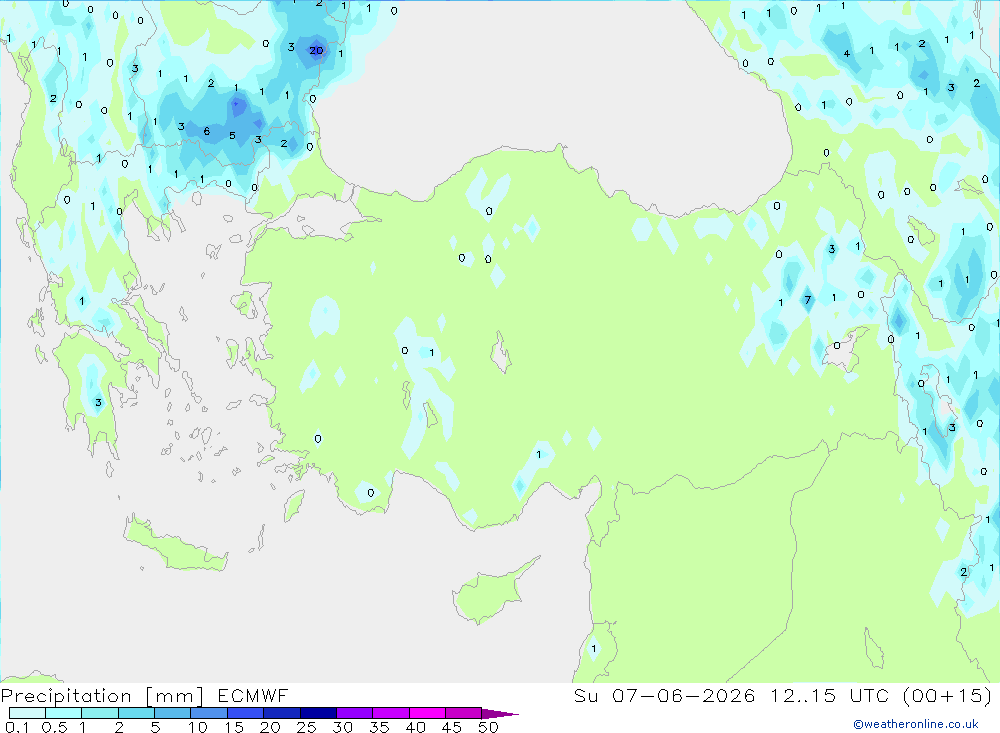The width and height of the screenshot is (1000, 733).
Task: Open the weatheronline.co.uk link
Action: tap(916, 724)
